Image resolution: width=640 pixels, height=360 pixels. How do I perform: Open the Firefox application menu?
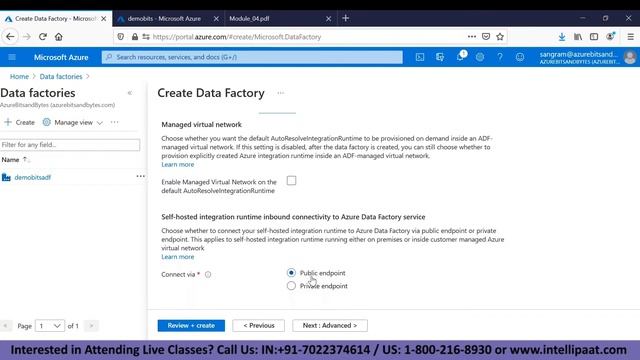(631, 37)
